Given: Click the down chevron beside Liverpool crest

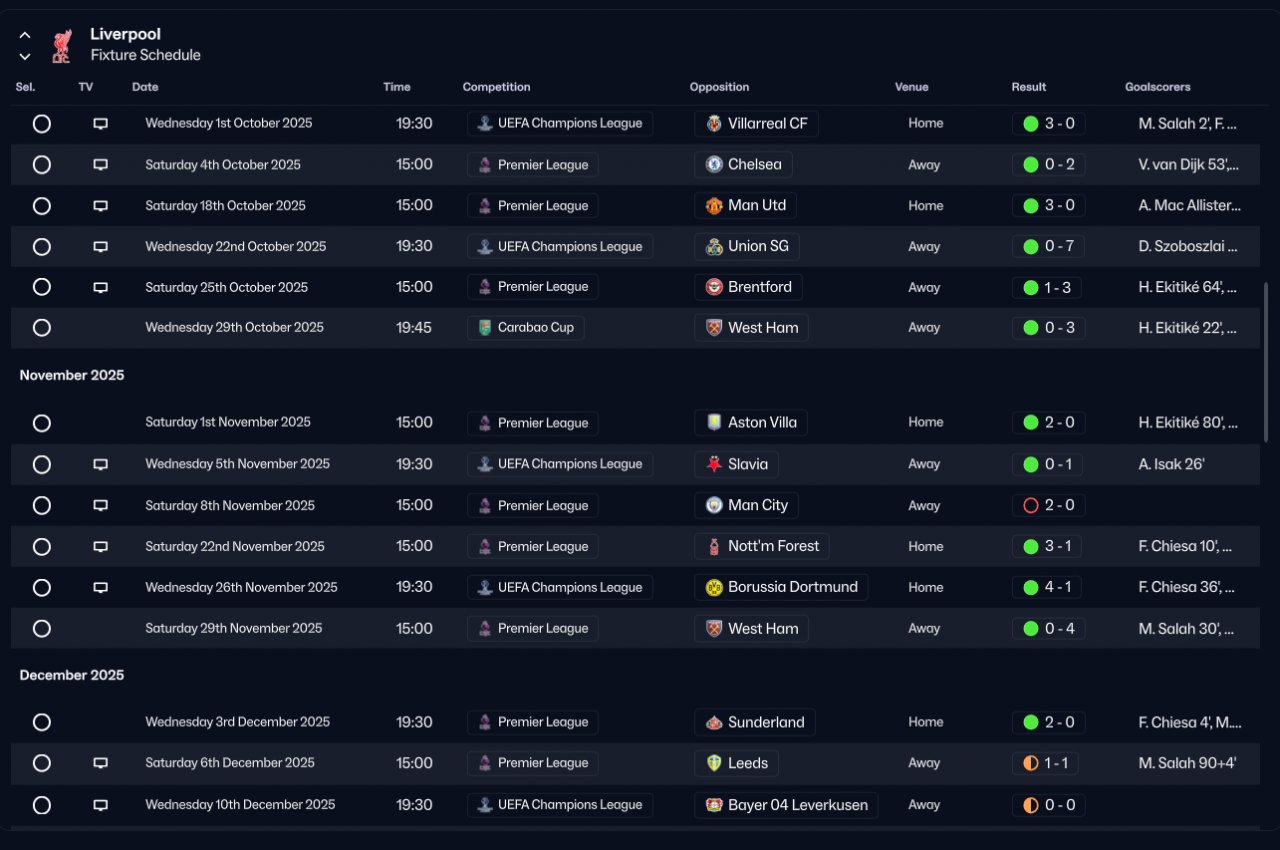Looking at the screenshot, I should tap(25, 56).
